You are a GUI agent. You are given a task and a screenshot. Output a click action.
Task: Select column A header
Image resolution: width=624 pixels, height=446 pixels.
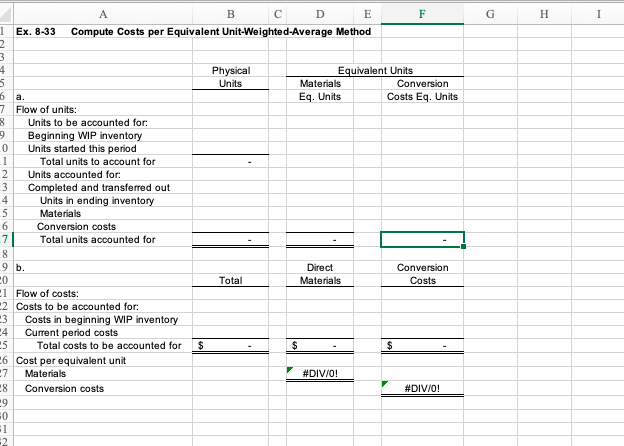tap(103, 14)
